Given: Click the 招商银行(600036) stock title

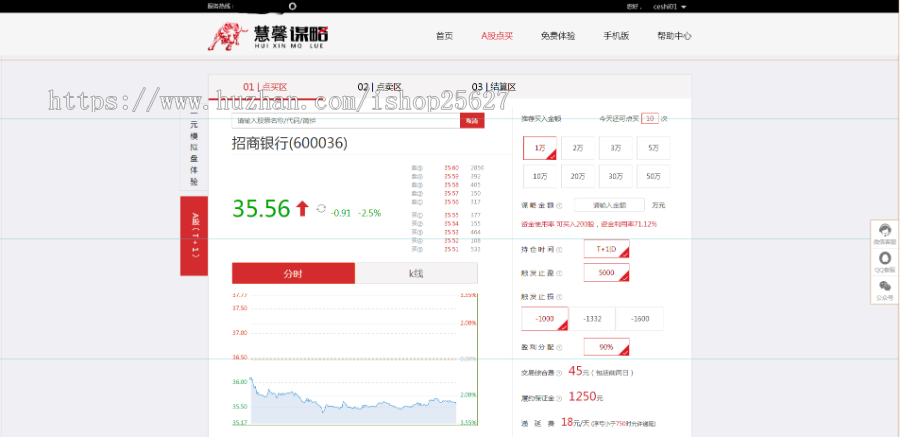Looking at the screenshot, I should point(290,144).
